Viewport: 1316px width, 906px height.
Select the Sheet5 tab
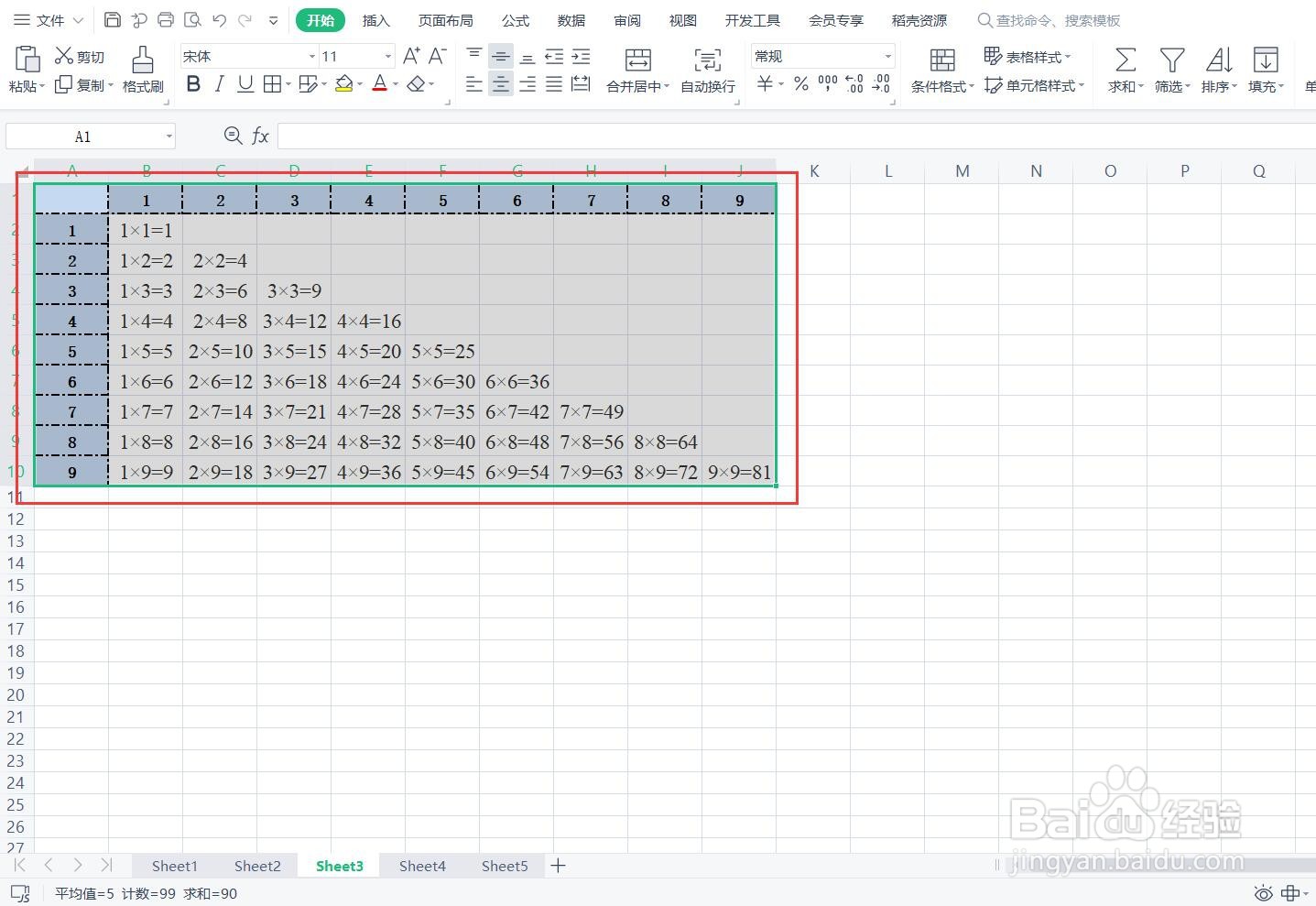pyautogui.click(x=505, y=866)
